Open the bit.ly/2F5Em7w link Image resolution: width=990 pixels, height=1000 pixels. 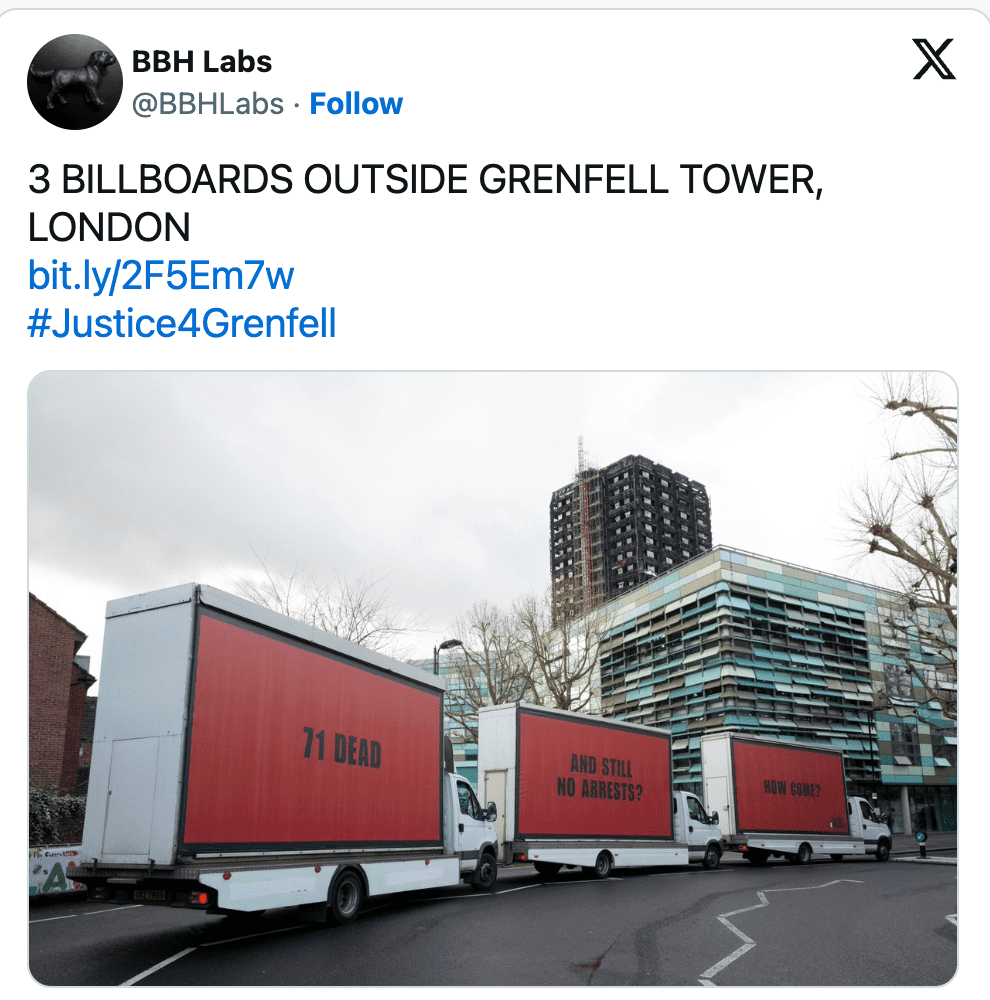point(161,276)
